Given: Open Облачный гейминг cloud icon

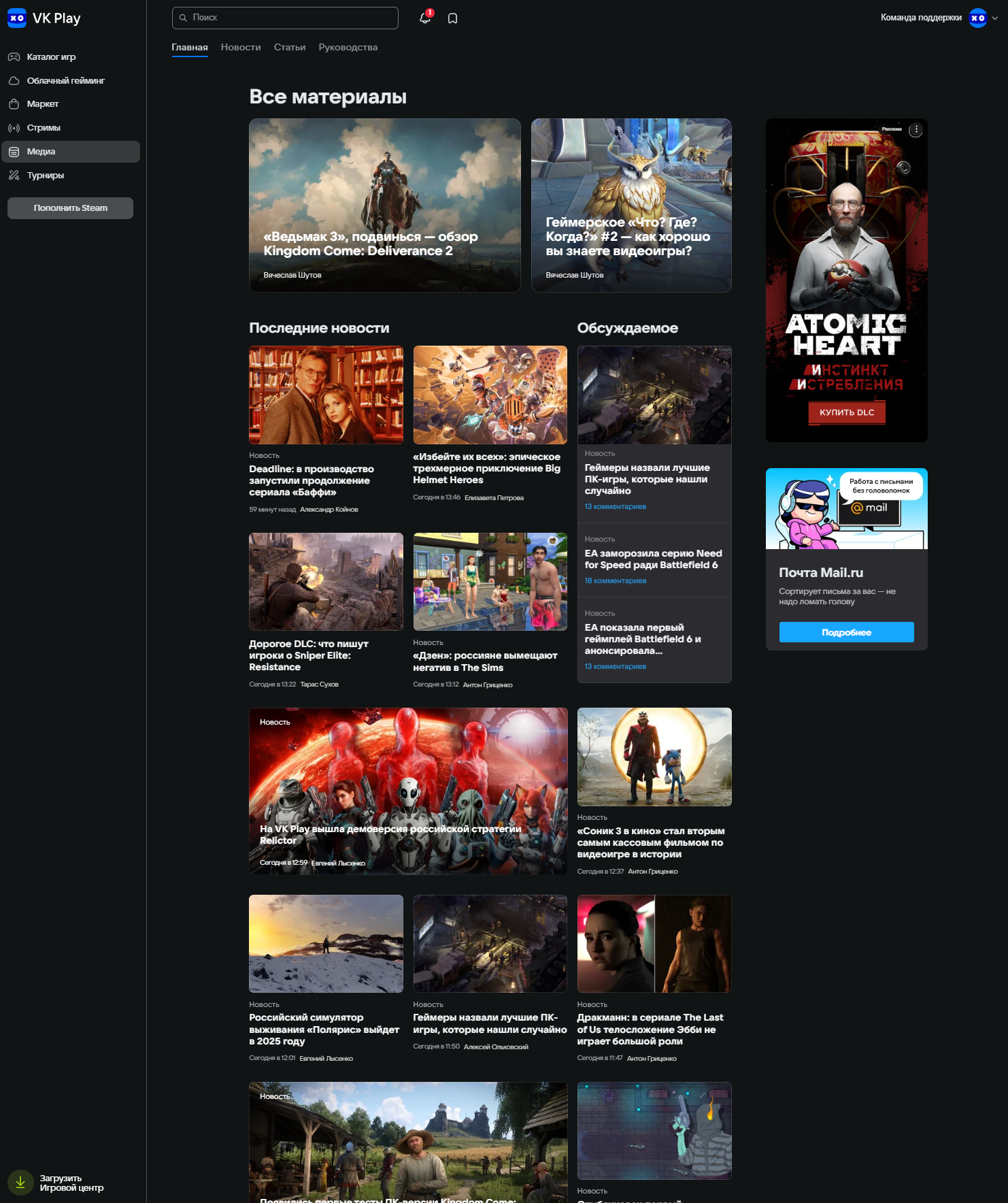Looking at the screenshot, I should click(14, 81).
